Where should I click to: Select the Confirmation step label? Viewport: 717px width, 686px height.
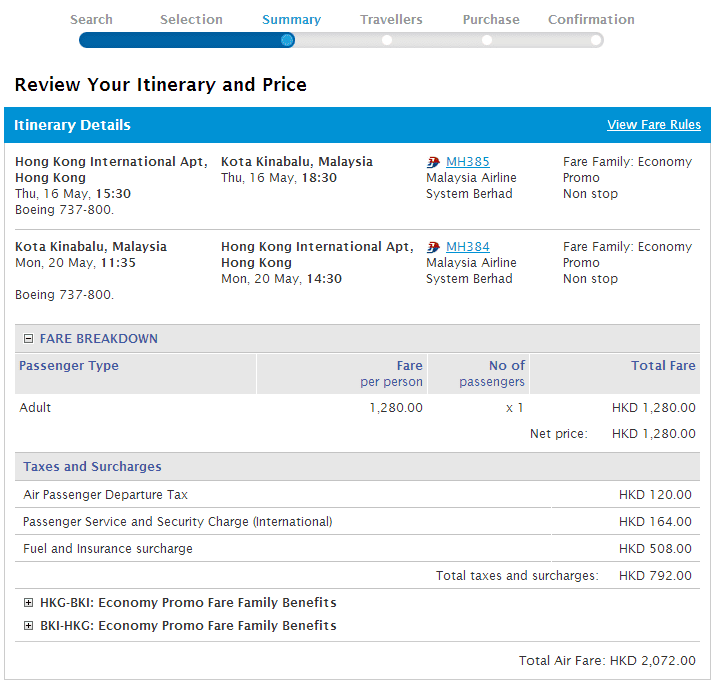pyautogui.click(x=591, y=19)
